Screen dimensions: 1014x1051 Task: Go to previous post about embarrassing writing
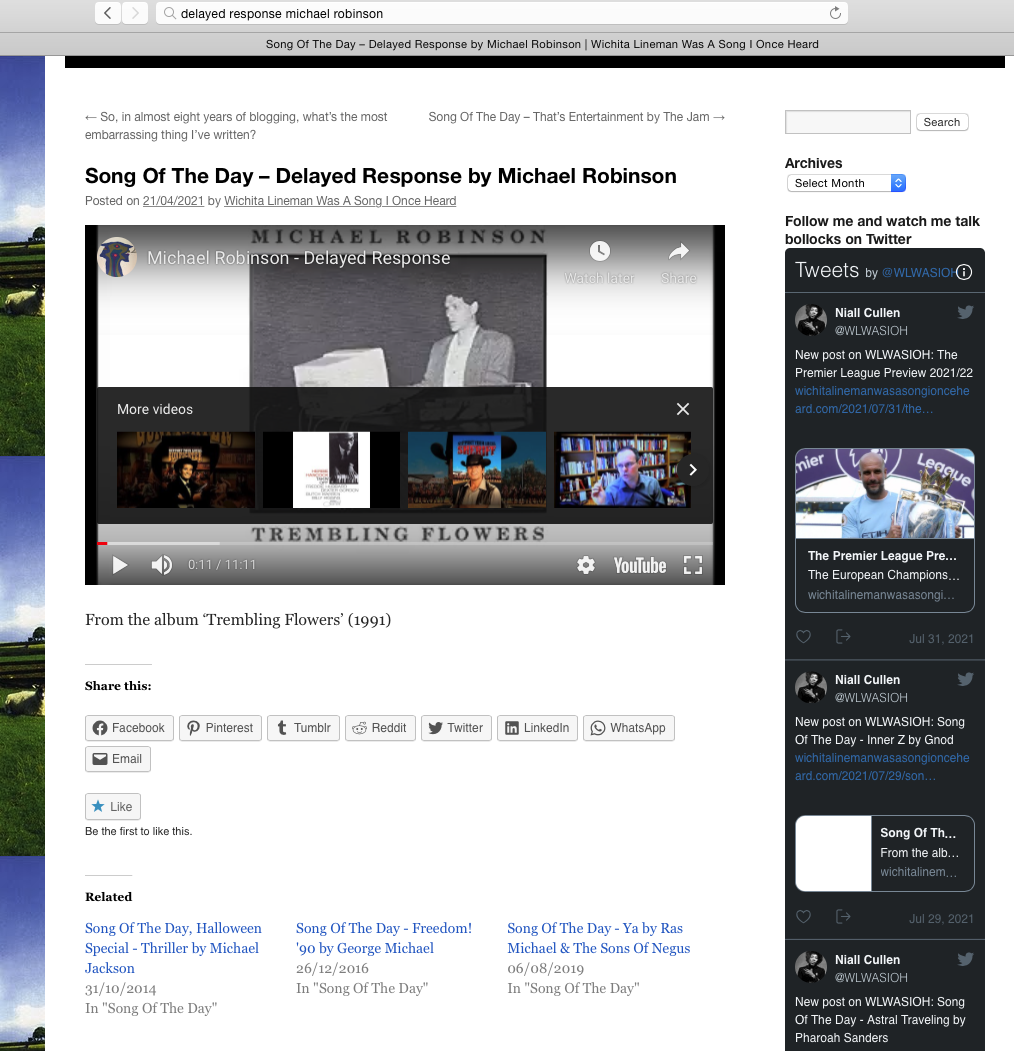click(x=236, y=126)
